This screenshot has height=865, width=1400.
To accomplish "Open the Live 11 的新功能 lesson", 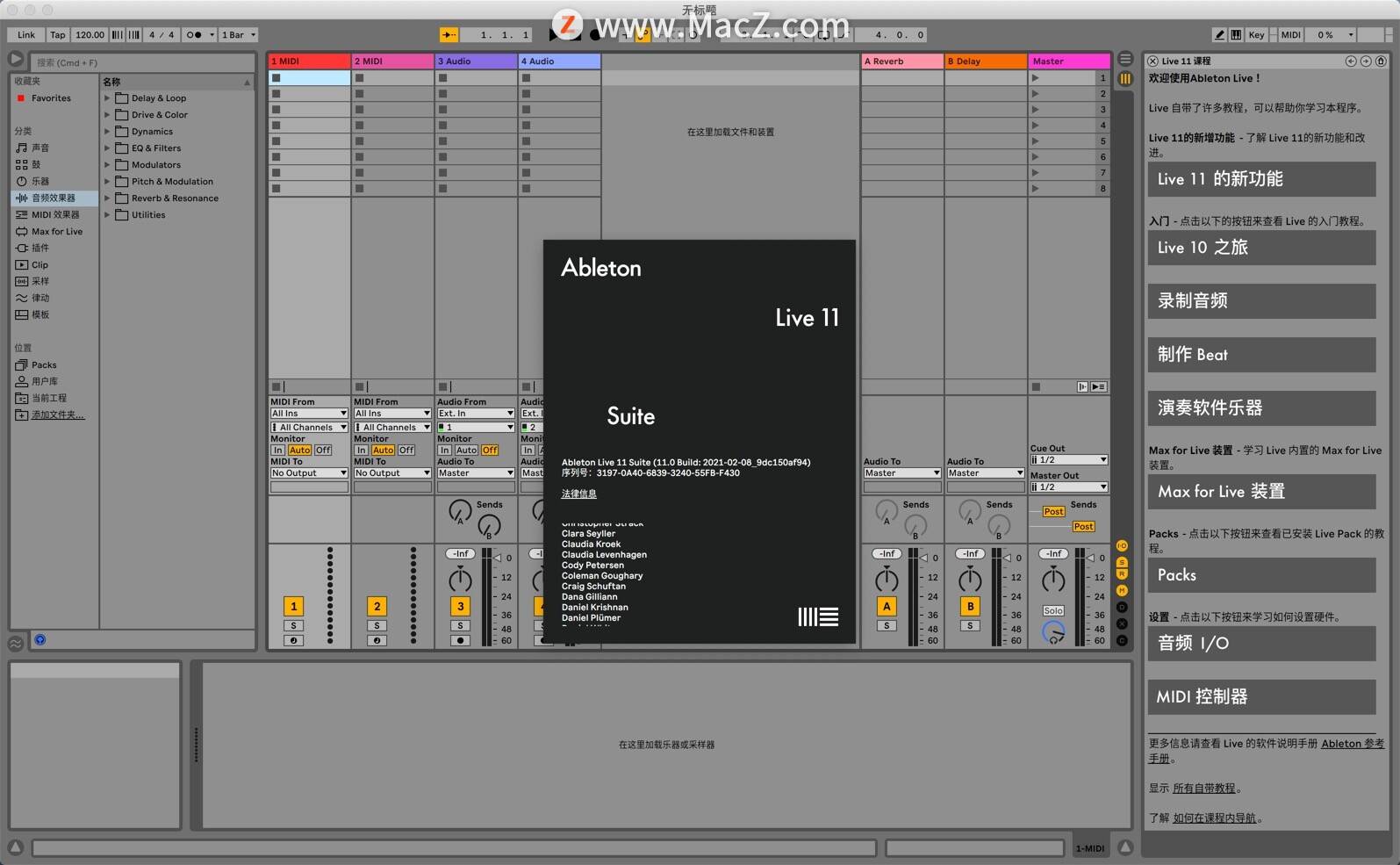I will point(1261,179).
